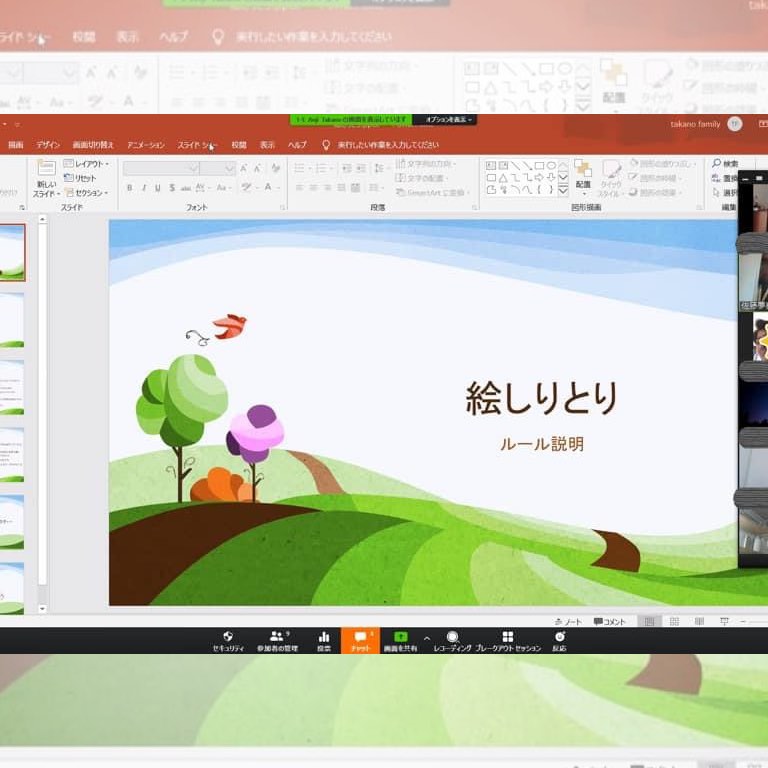Toggle the ノート (Notes) pane
This screenshot has height=768, width=768.
point(568,622)
